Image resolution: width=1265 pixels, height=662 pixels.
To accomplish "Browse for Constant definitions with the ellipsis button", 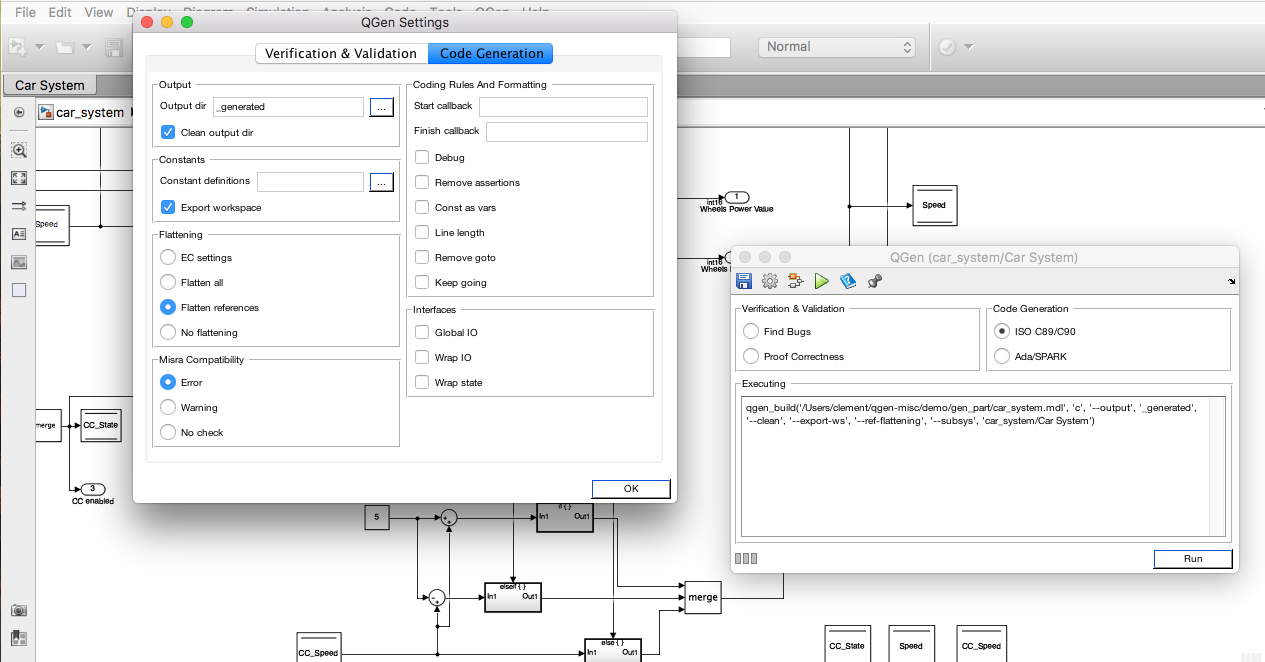I will pos(381,182).
